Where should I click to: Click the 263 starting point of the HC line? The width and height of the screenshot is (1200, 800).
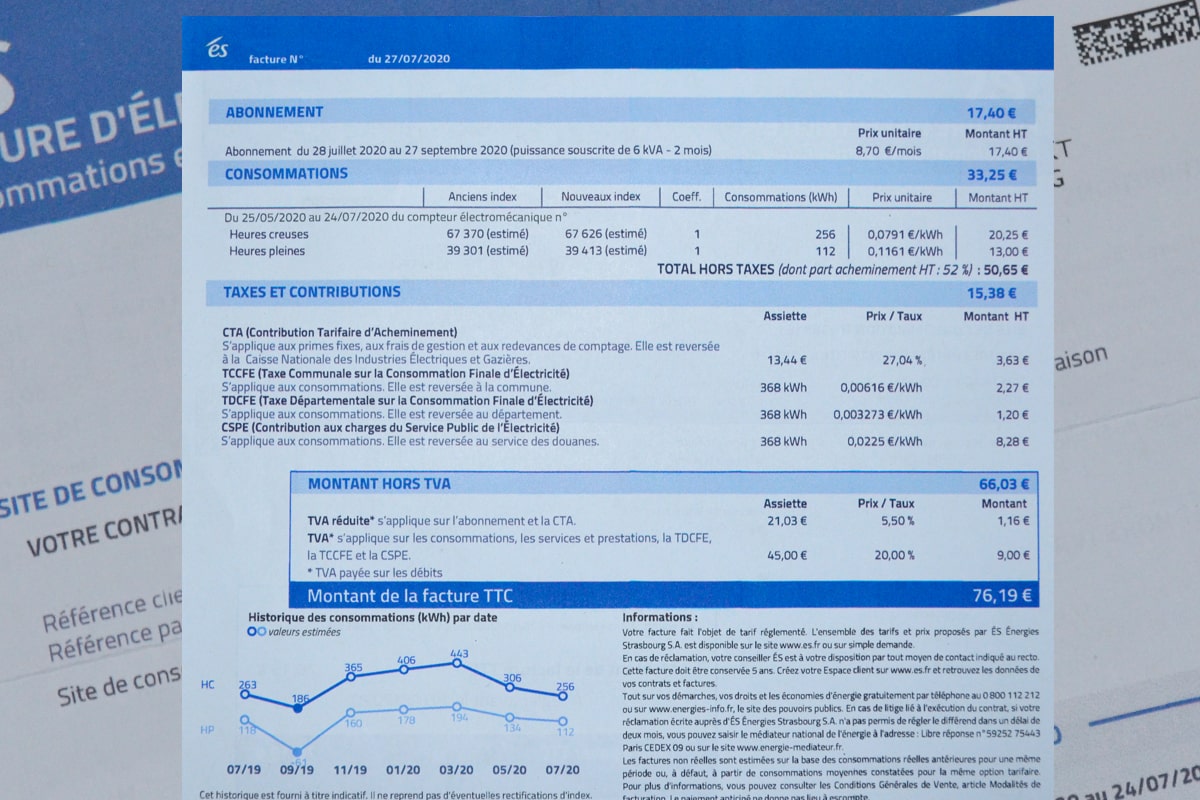pyautogui.click(x=244, y=695)
